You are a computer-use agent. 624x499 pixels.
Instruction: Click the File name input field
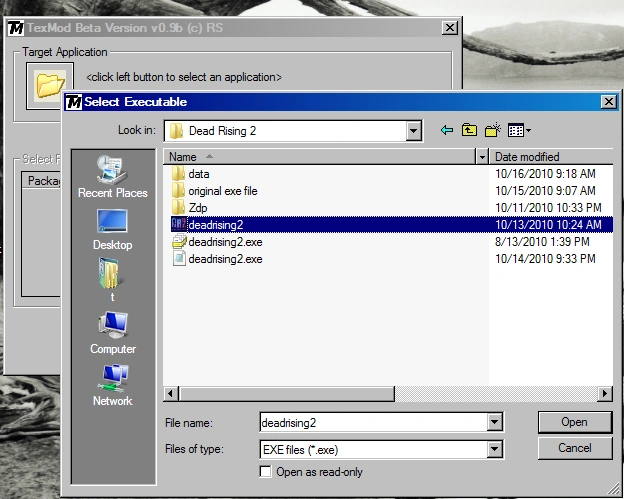373,422
